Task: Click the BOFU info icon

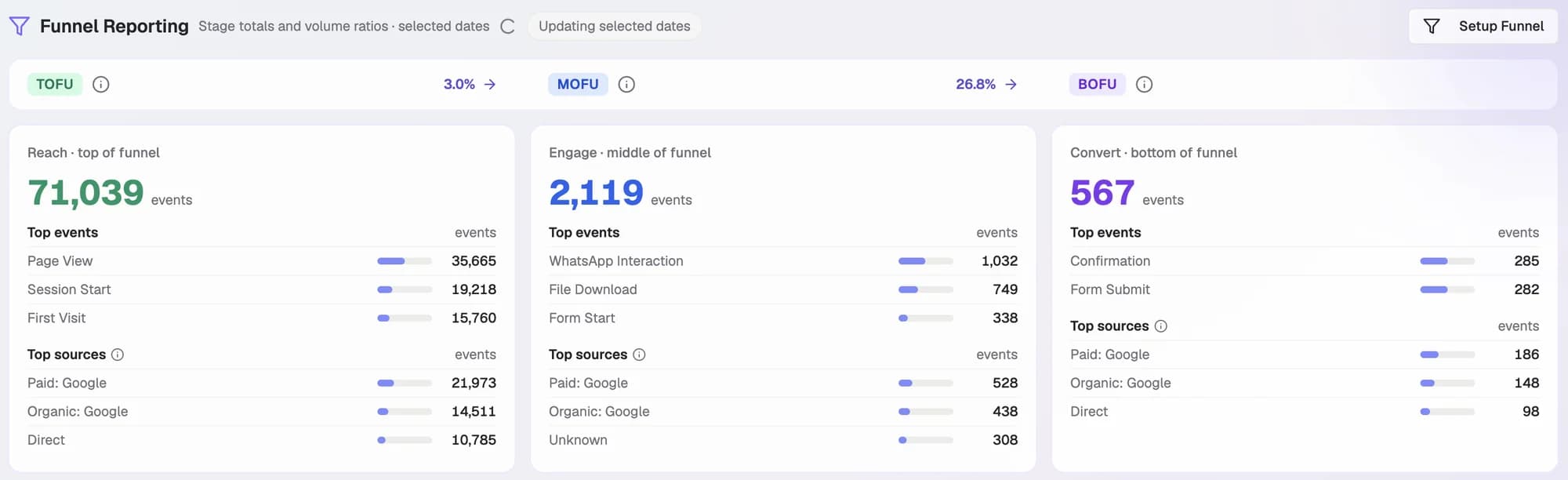Action: 1145,84
